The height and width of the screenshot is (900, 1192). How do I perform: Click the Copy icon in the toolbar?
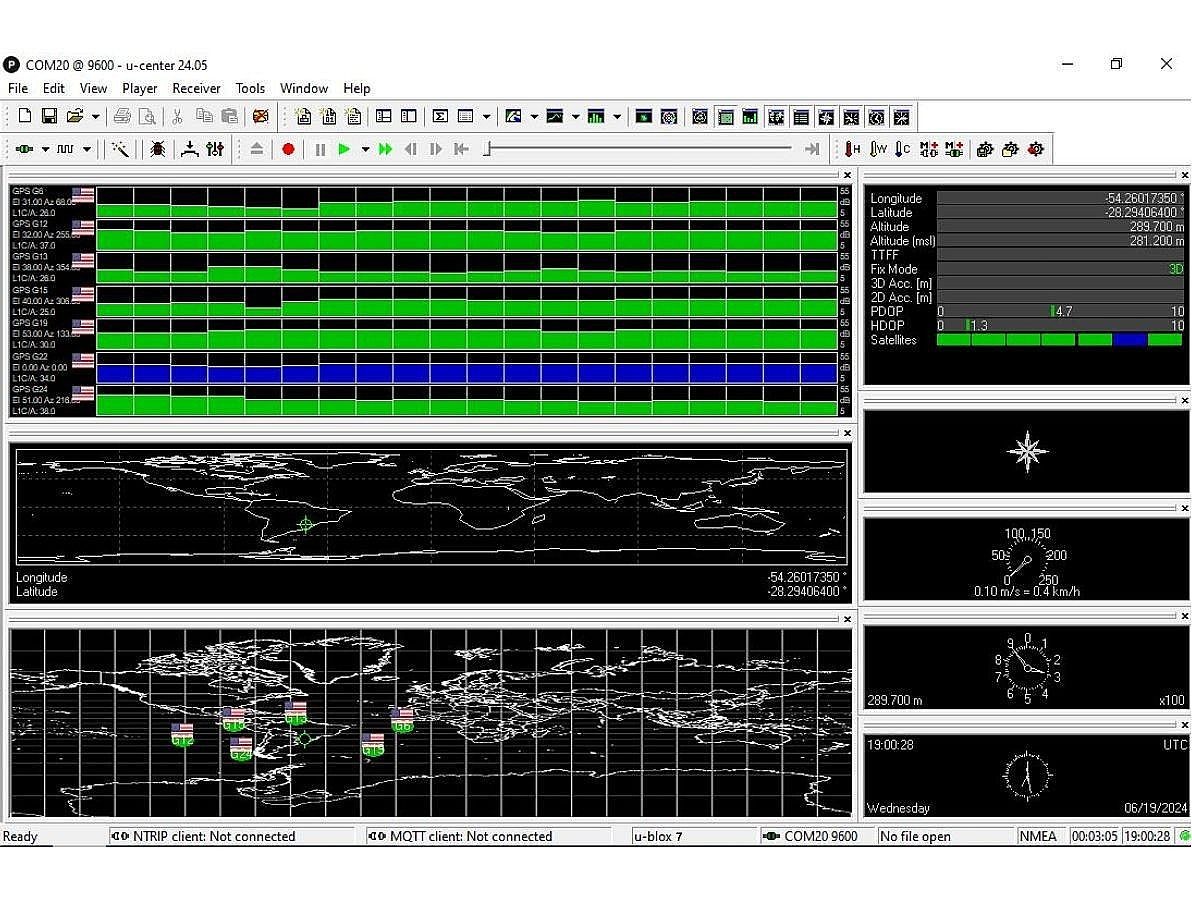click(x=204, y=116)
